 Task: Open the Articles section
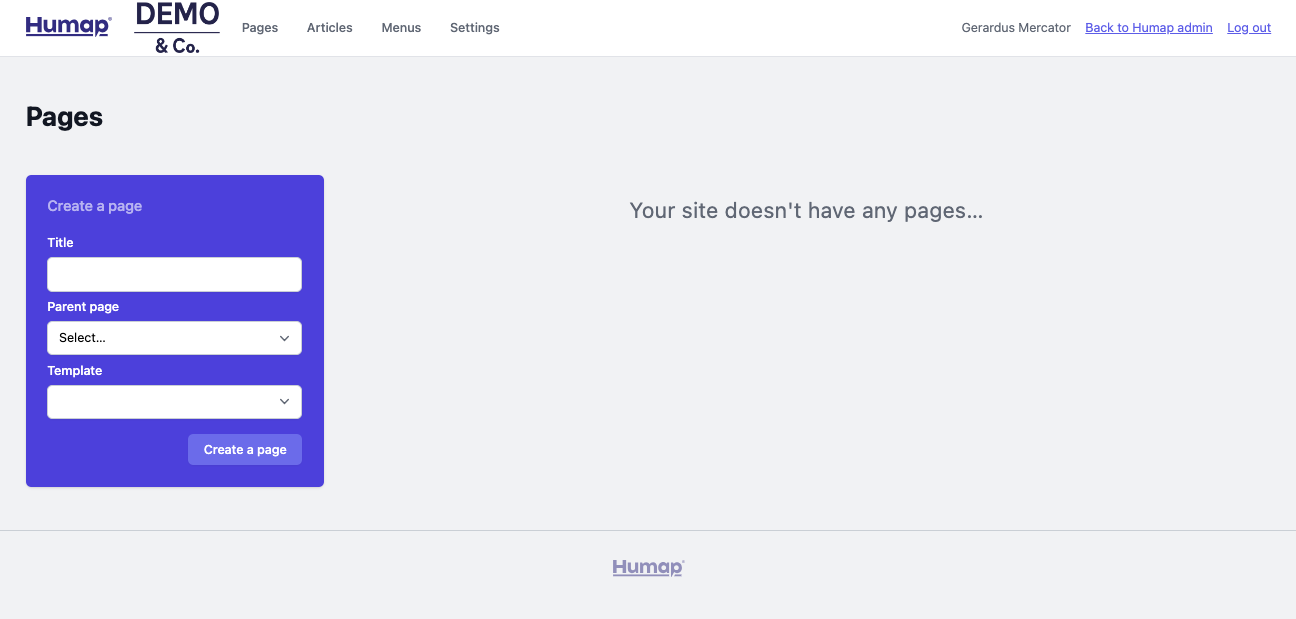(x=329, y=27)
